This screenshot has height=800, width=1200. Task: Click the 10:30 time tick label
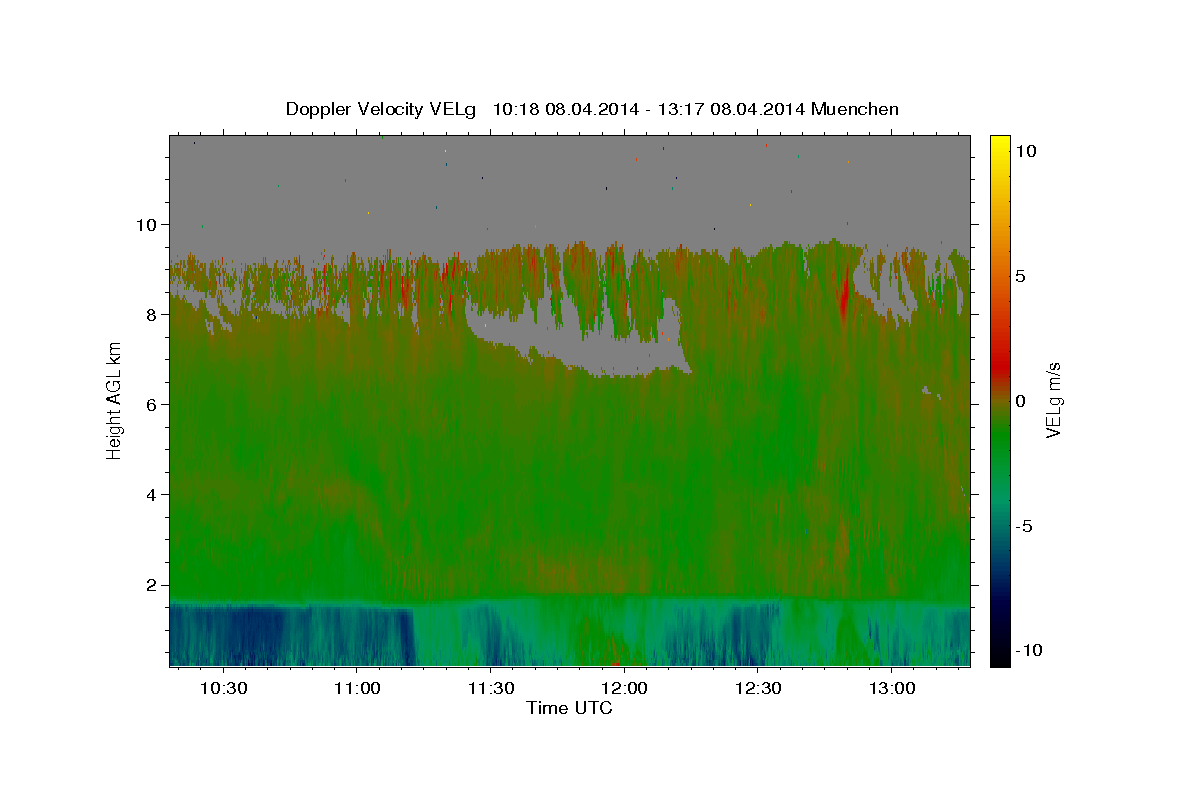223,689
